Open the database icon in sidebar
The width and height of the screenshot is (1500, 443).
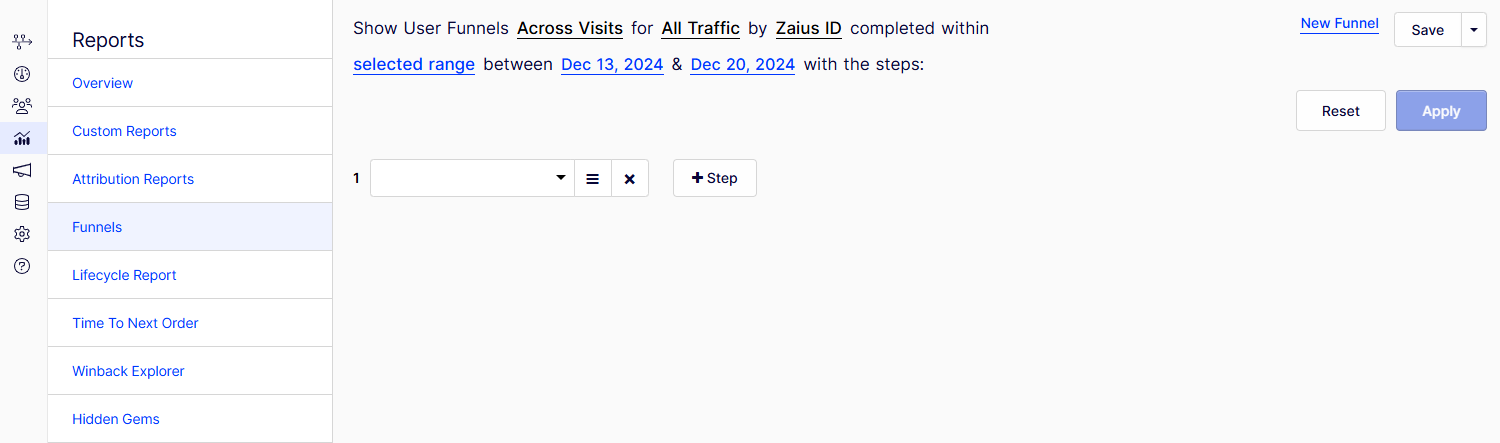(22, 202)
